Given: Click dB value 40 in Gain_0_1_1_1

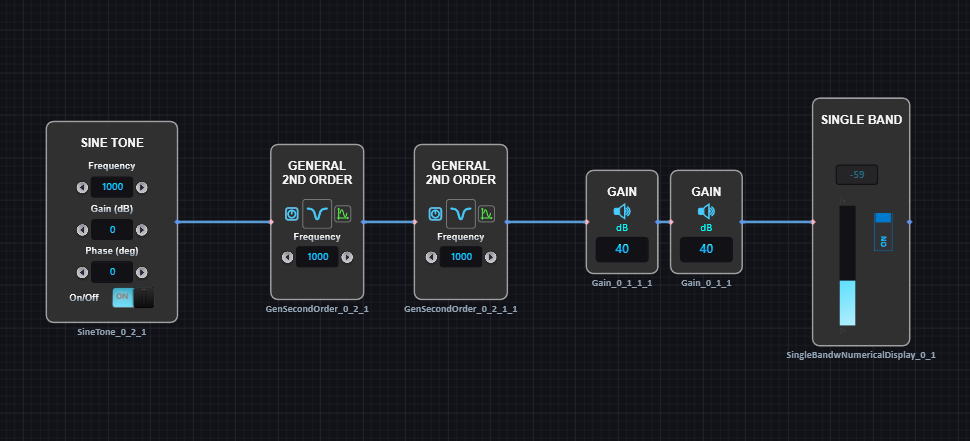Looking at the screenshot, I should coord(622,249).
